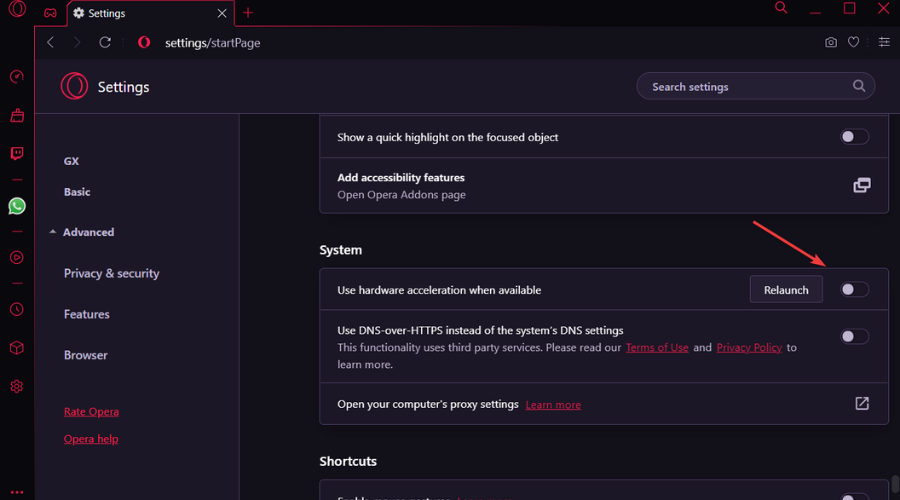Select Basic in settings sidebar
This screenshot has height=500, width=900.
point(77,192)
